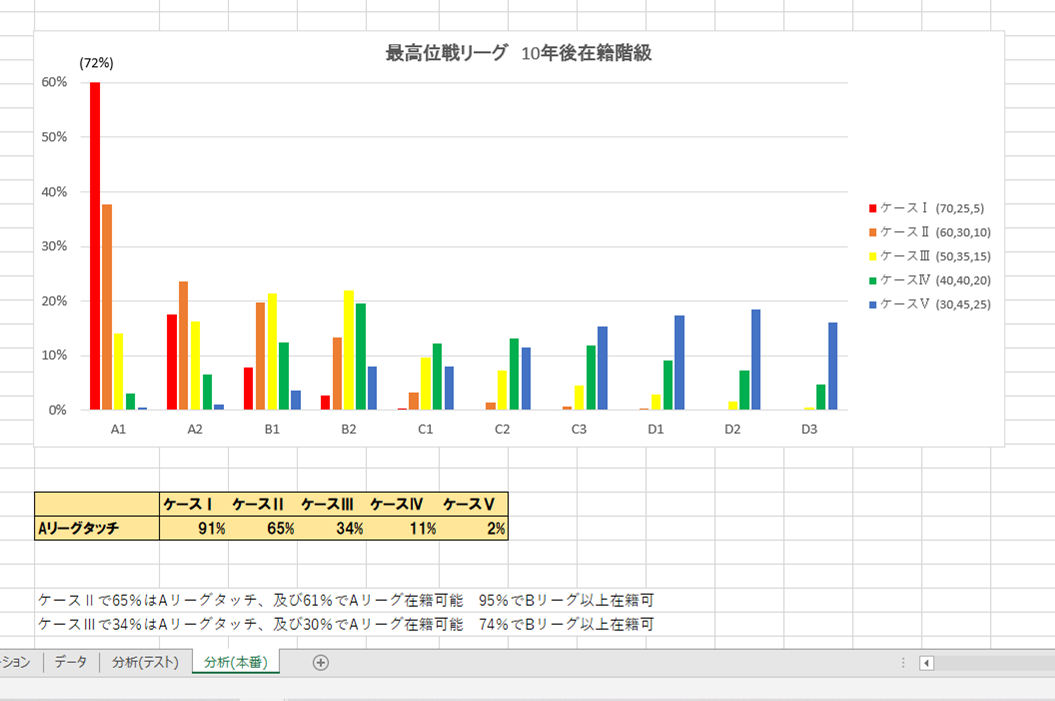
Task: Select table header cell ケースⅠ
Action: click(x=194, y=504)
